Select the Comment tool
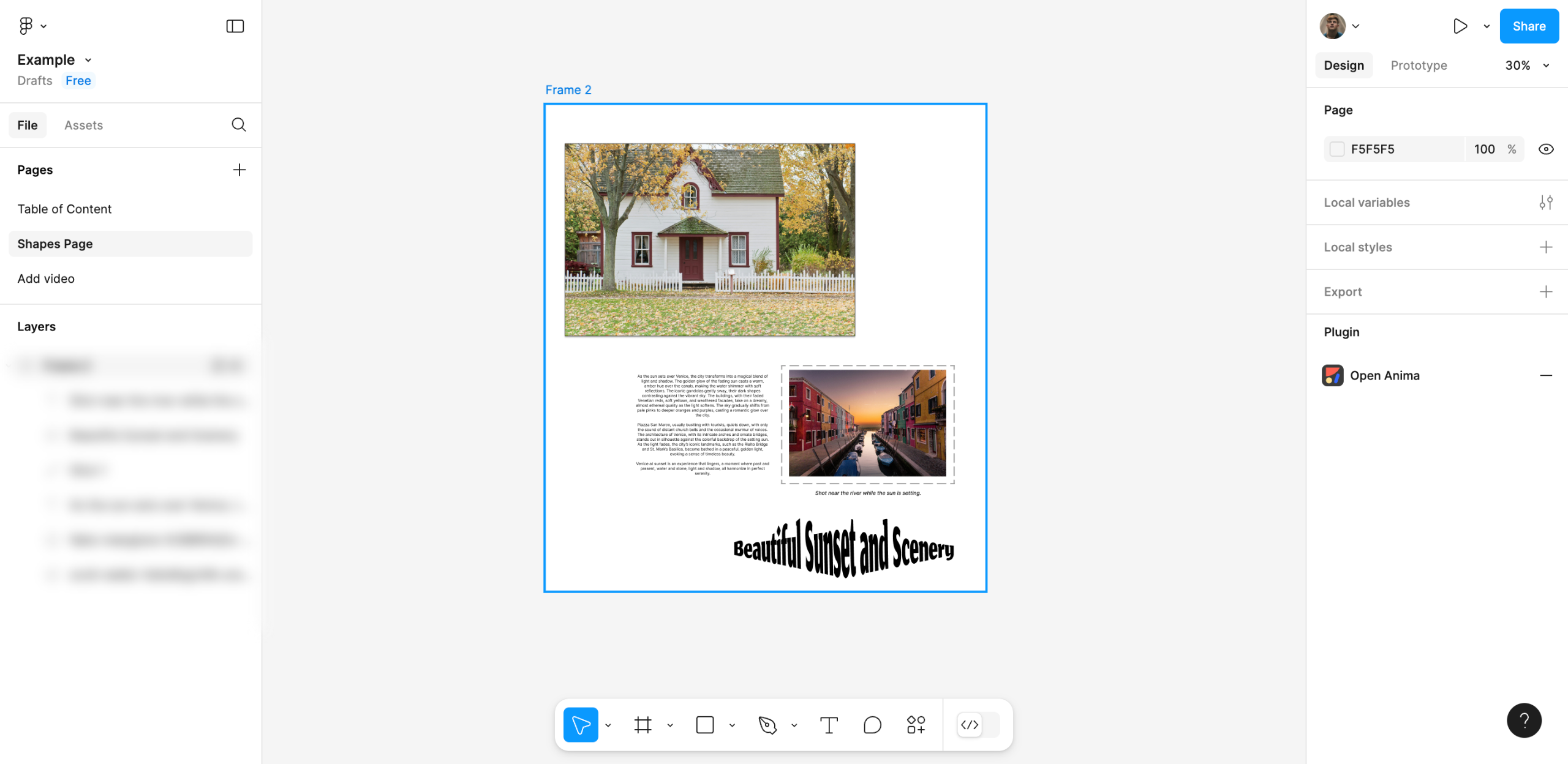Screen dimensions: 1568x764 click(872, 725)
